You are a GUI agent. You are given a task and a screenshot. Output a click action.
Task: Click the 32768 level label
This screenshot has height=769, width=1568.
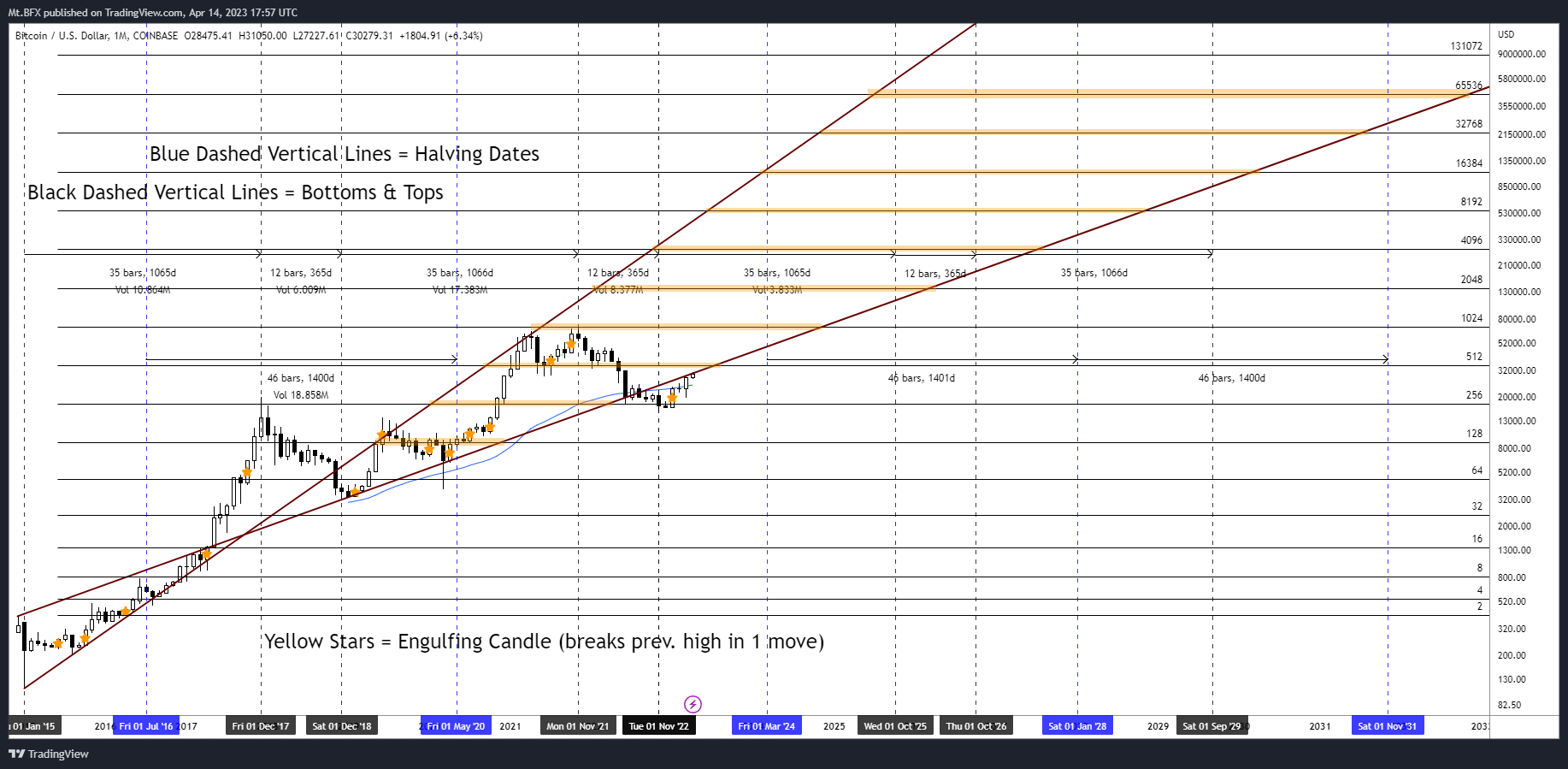pyautogui.click(x=1469, y=124)
